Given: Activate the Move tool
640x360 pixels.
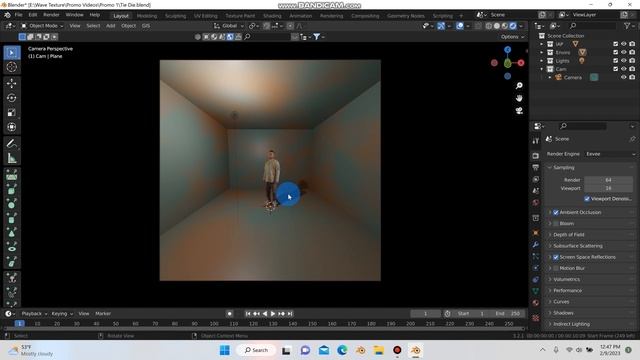Looking at the screenshot, I should pyautogui.click(x=11, y=83).
